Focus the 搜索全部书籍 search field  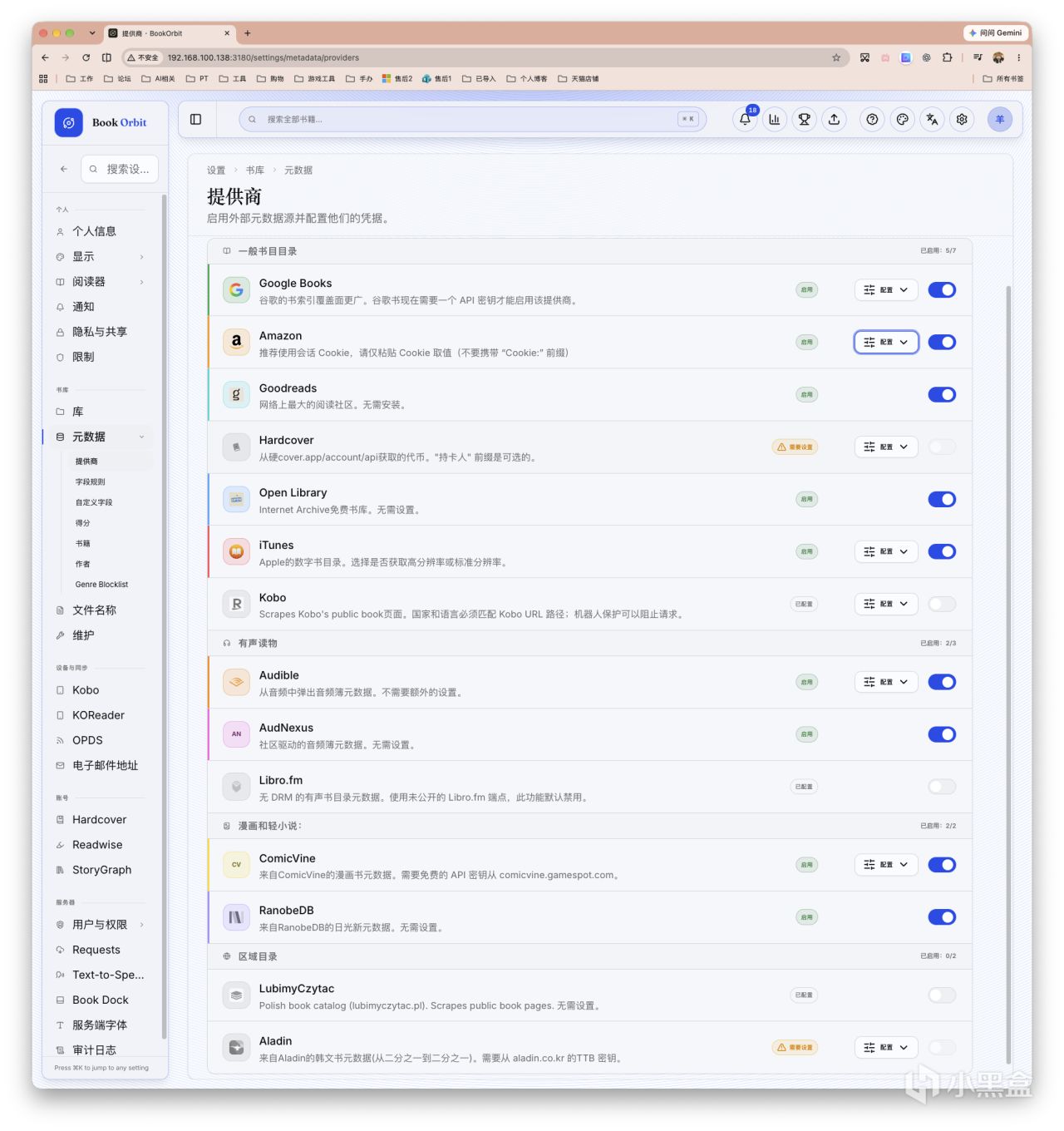472,120
